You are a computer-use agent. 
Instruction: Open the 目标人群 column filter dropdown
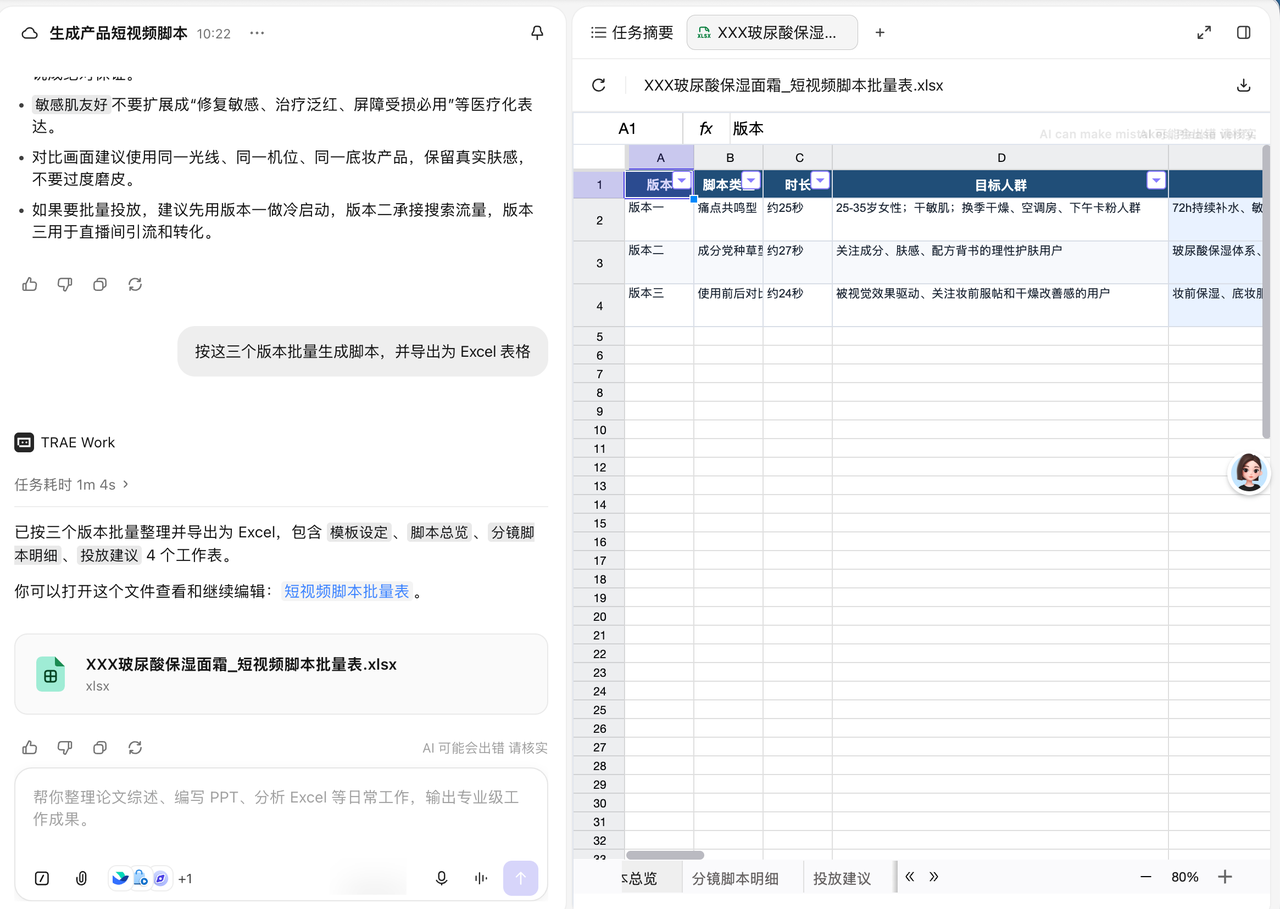click(1156, 180)
